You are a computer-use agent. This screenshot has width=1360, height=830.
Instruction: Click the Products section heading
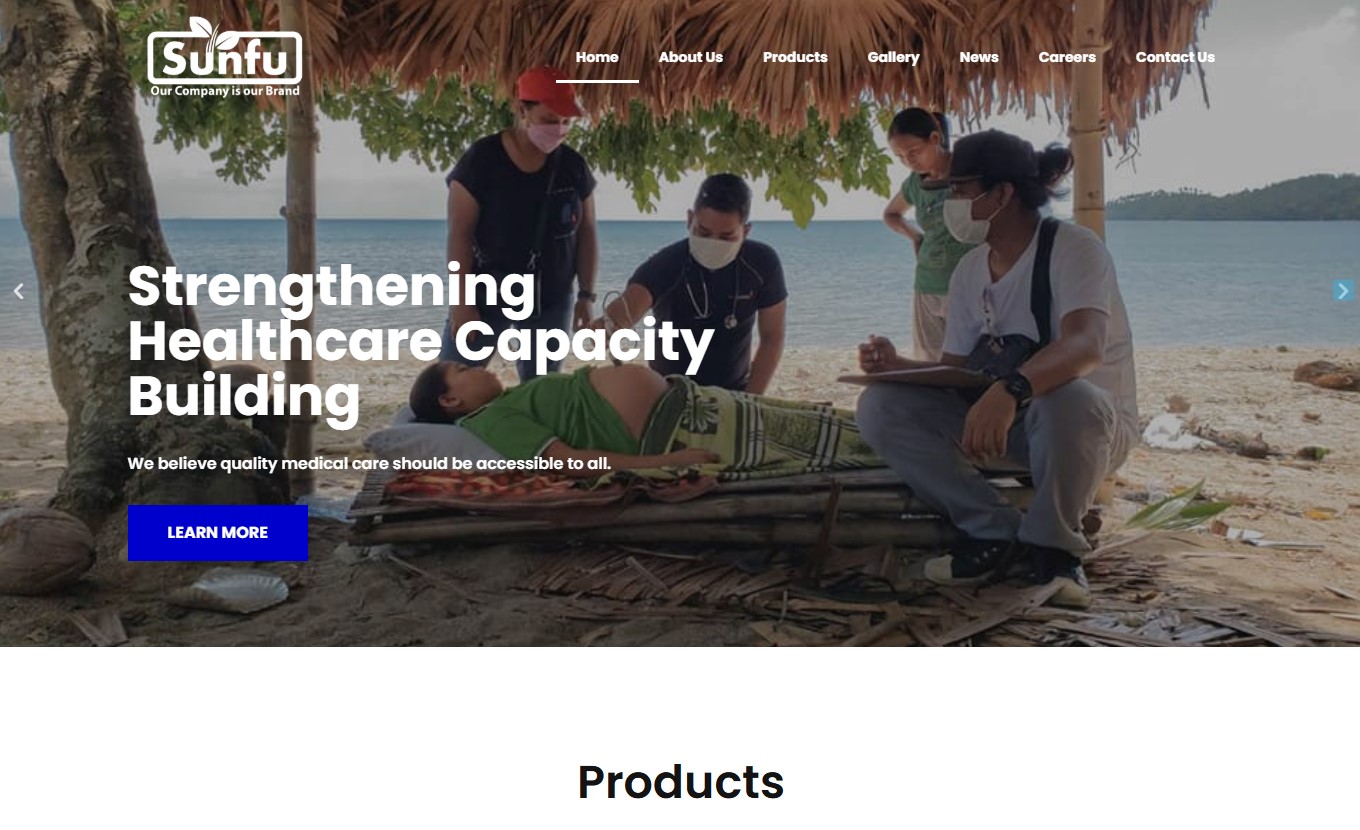[x=680, y=782]
